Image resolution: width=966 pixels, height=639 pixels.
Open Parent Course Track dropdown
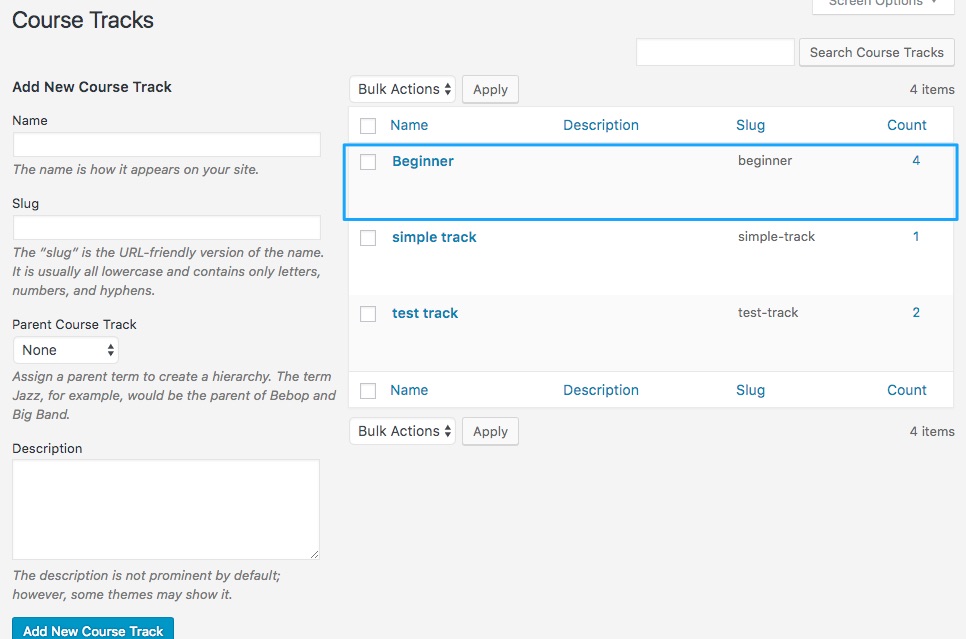click(x=66, y=350)
